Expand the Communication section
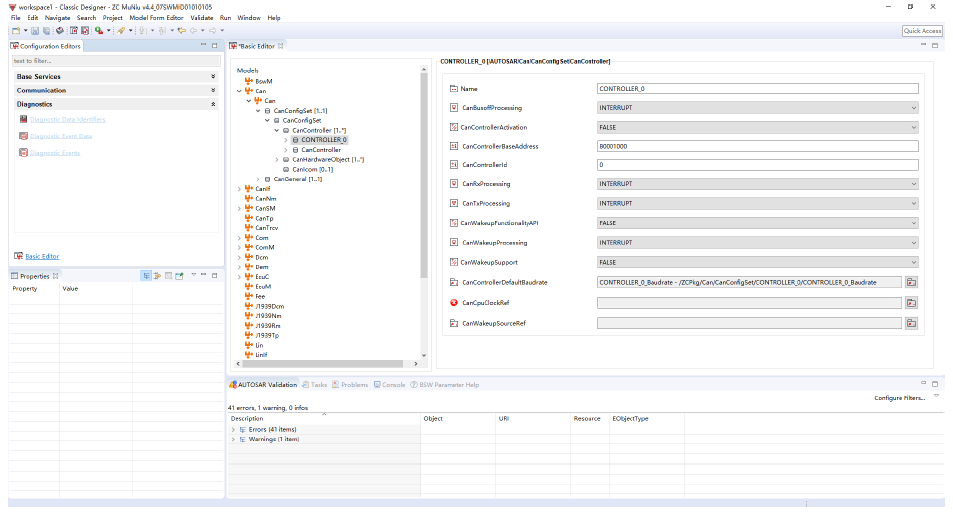Image resolution: width=953 pixels, height=513 pixels. click(x=213, y=90)
